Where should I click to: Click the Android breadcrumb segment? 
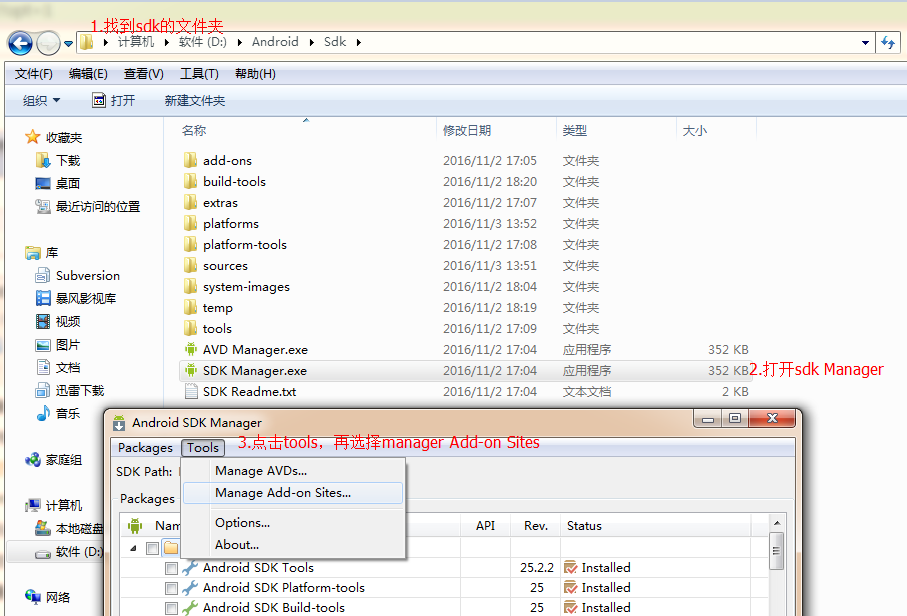click(x=275, y=42)
